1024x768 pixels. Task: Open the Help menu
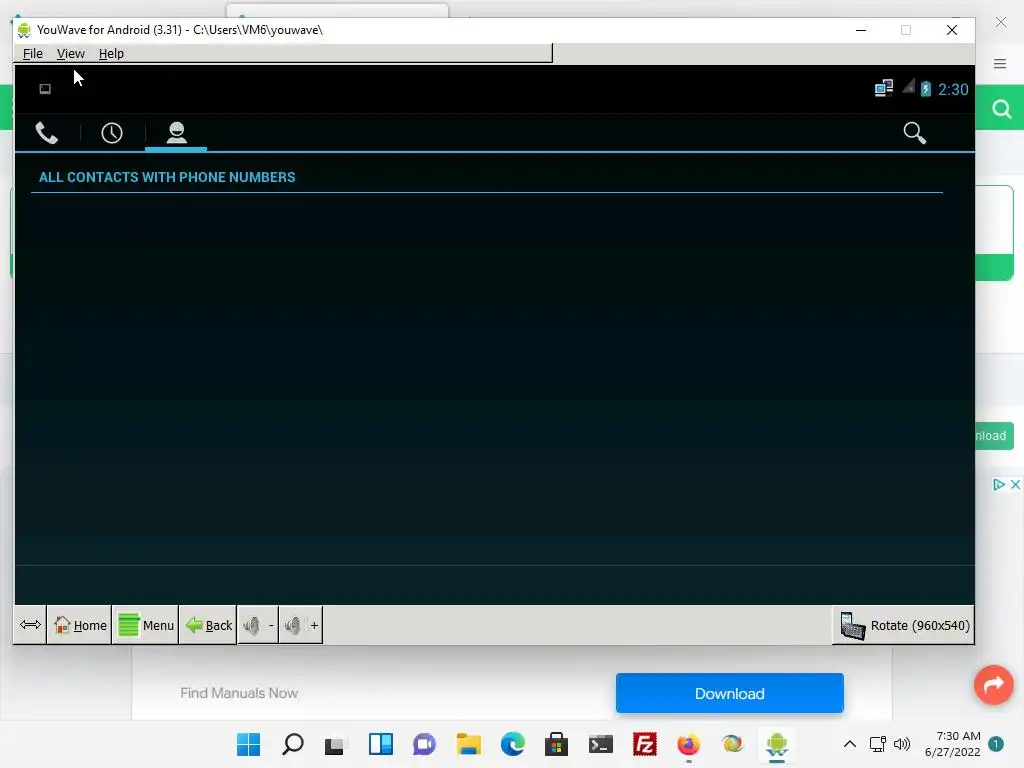click(111, 54)
